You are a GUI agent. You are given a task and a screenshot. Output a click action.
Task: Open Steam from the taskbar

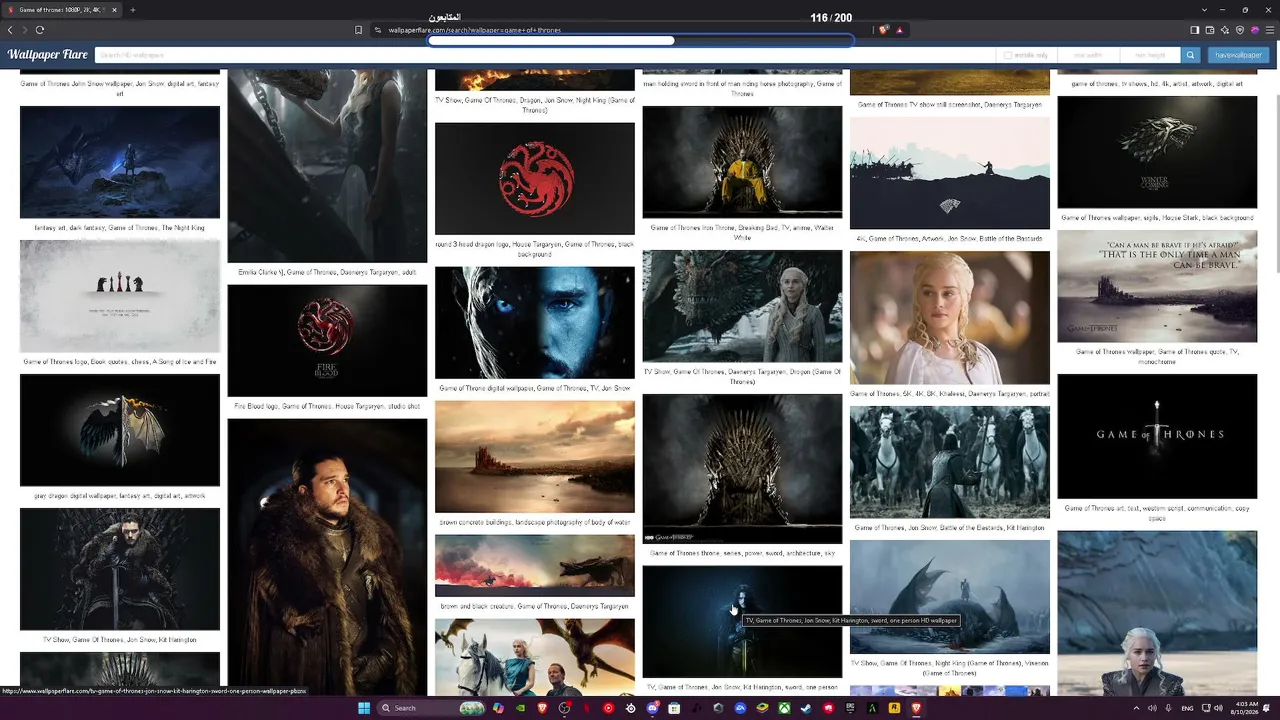point(806,708)
